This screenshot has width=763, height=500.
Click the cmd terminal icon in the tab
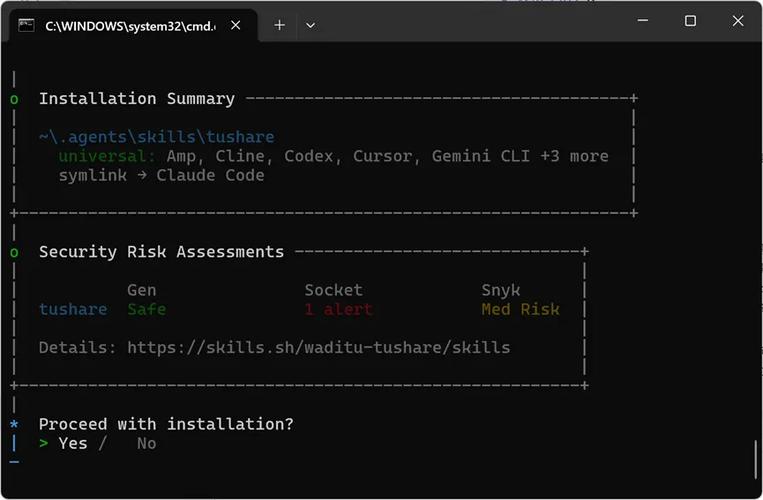26,25
